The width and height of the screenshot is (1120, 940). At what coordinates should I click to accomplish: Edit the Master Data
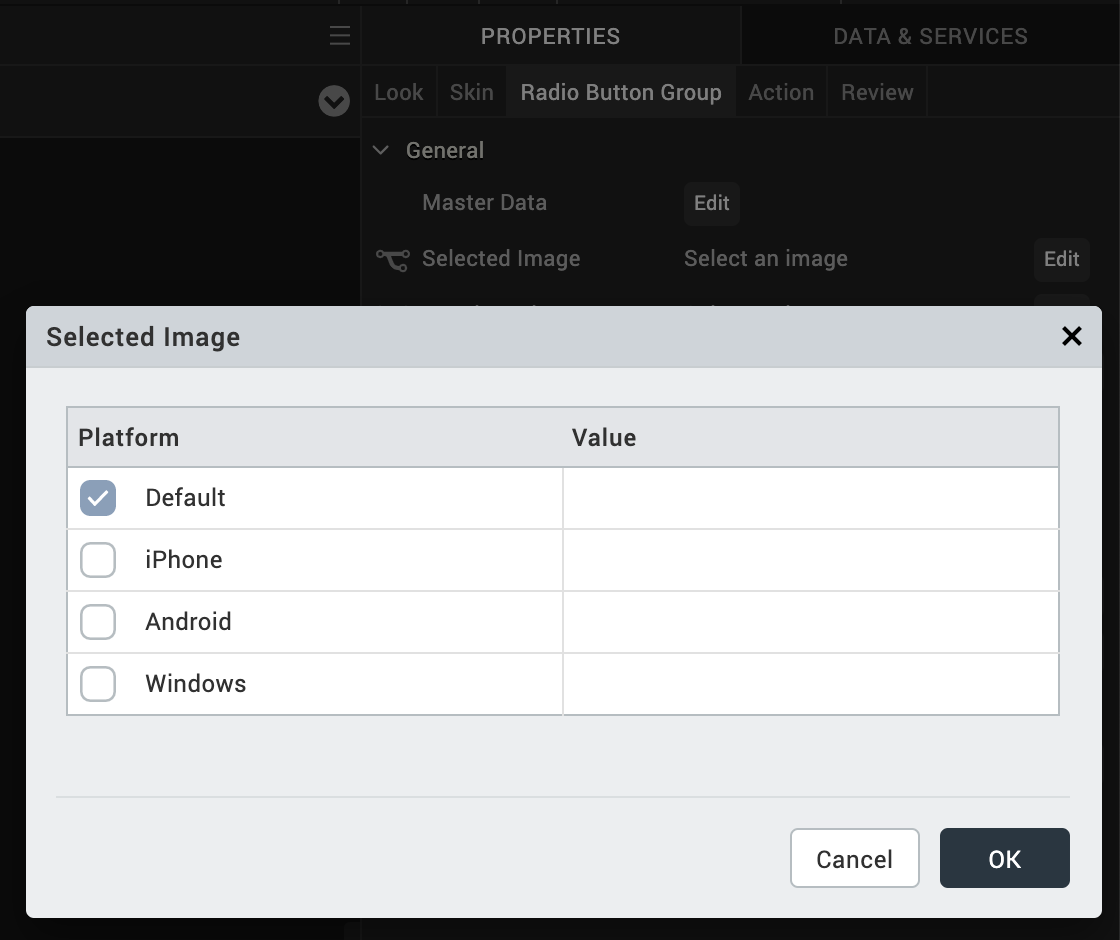coord(712,203)
